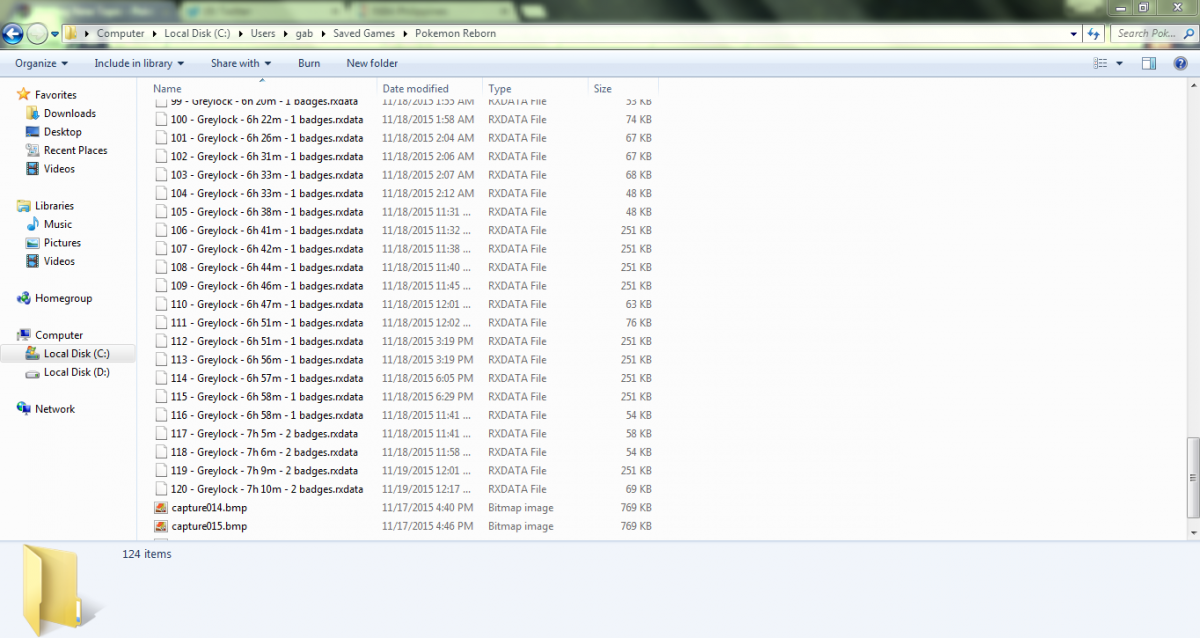Open the Share with menu
1200x638 pixels.
(x=240, y=63)
